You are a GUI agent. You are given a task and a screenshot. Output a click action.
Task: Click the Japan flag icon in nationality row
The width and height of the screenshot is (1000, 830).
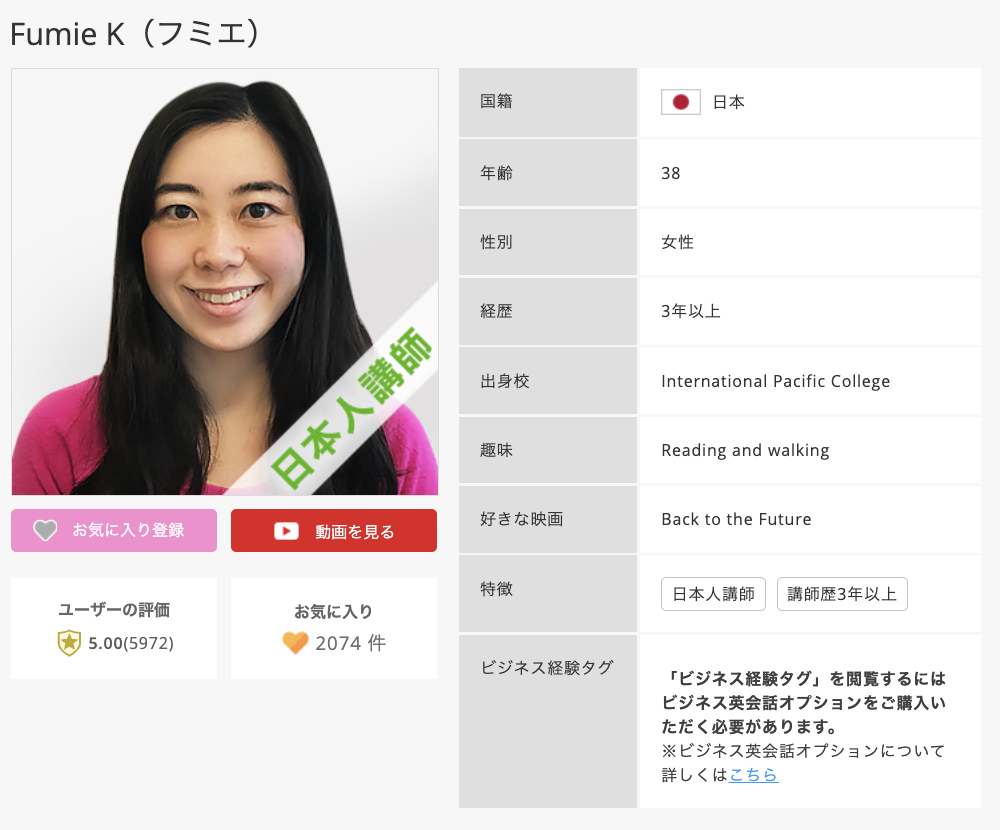(x=680, y=102)
